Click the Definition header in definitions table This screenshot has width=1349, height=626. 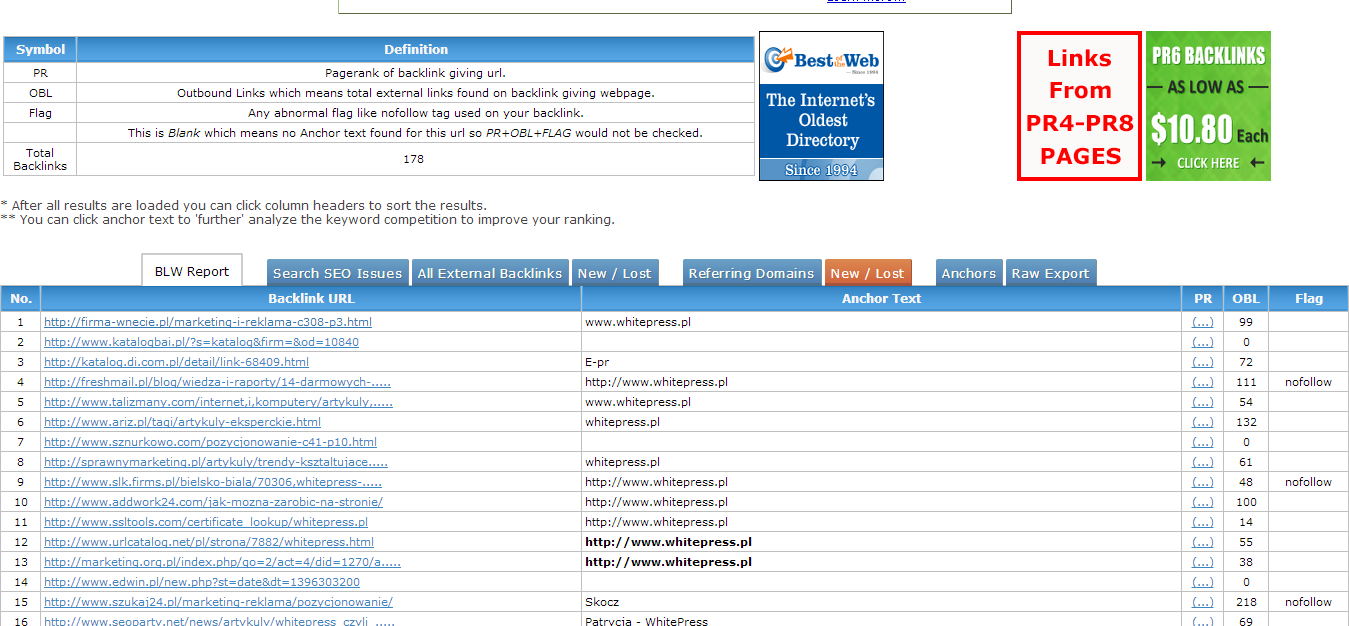[x=415, y=49]
